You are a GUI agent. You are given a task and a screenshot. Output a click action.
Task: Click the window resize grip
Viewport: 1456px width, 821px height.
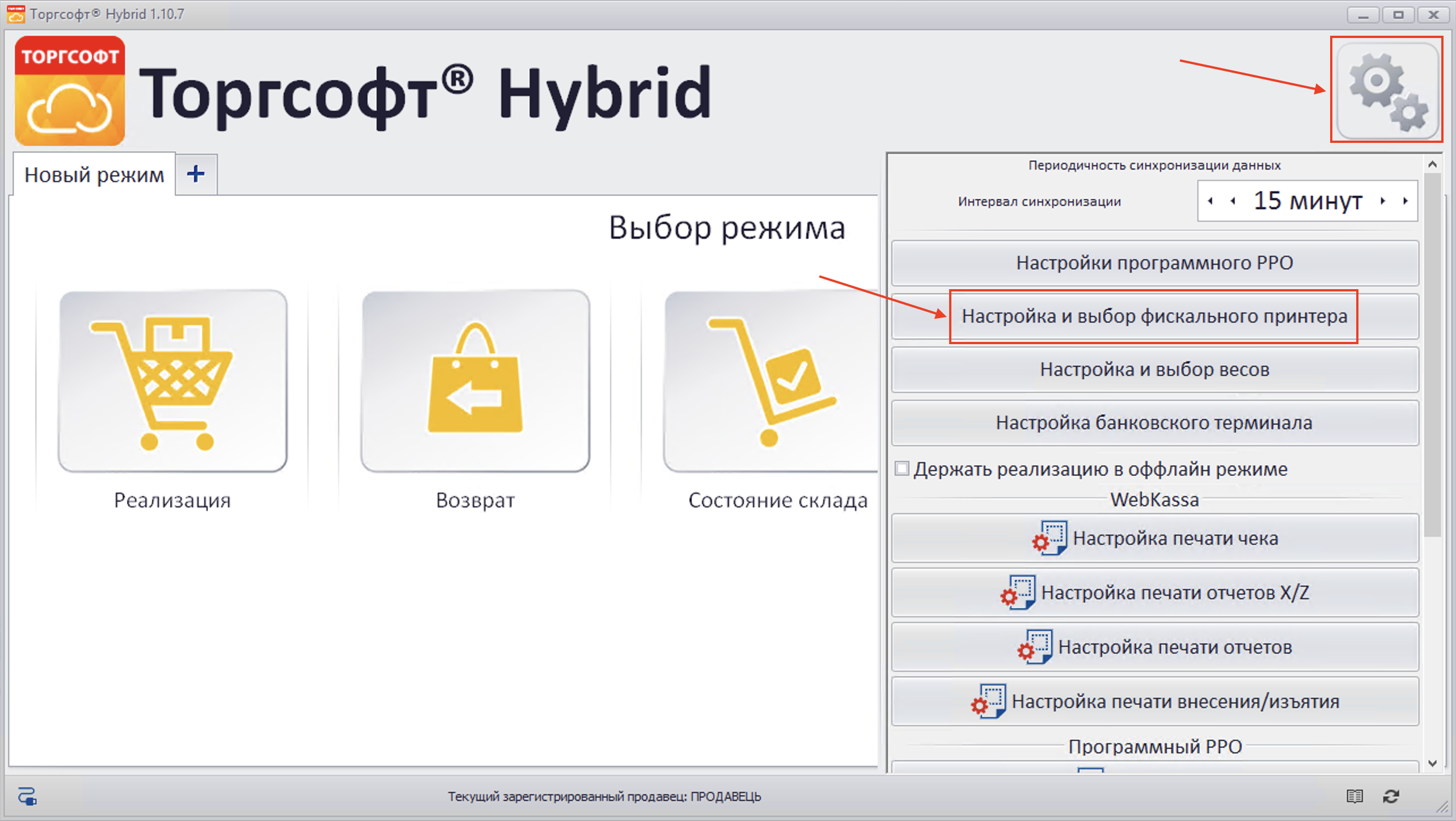click(x=1442, y=806)
